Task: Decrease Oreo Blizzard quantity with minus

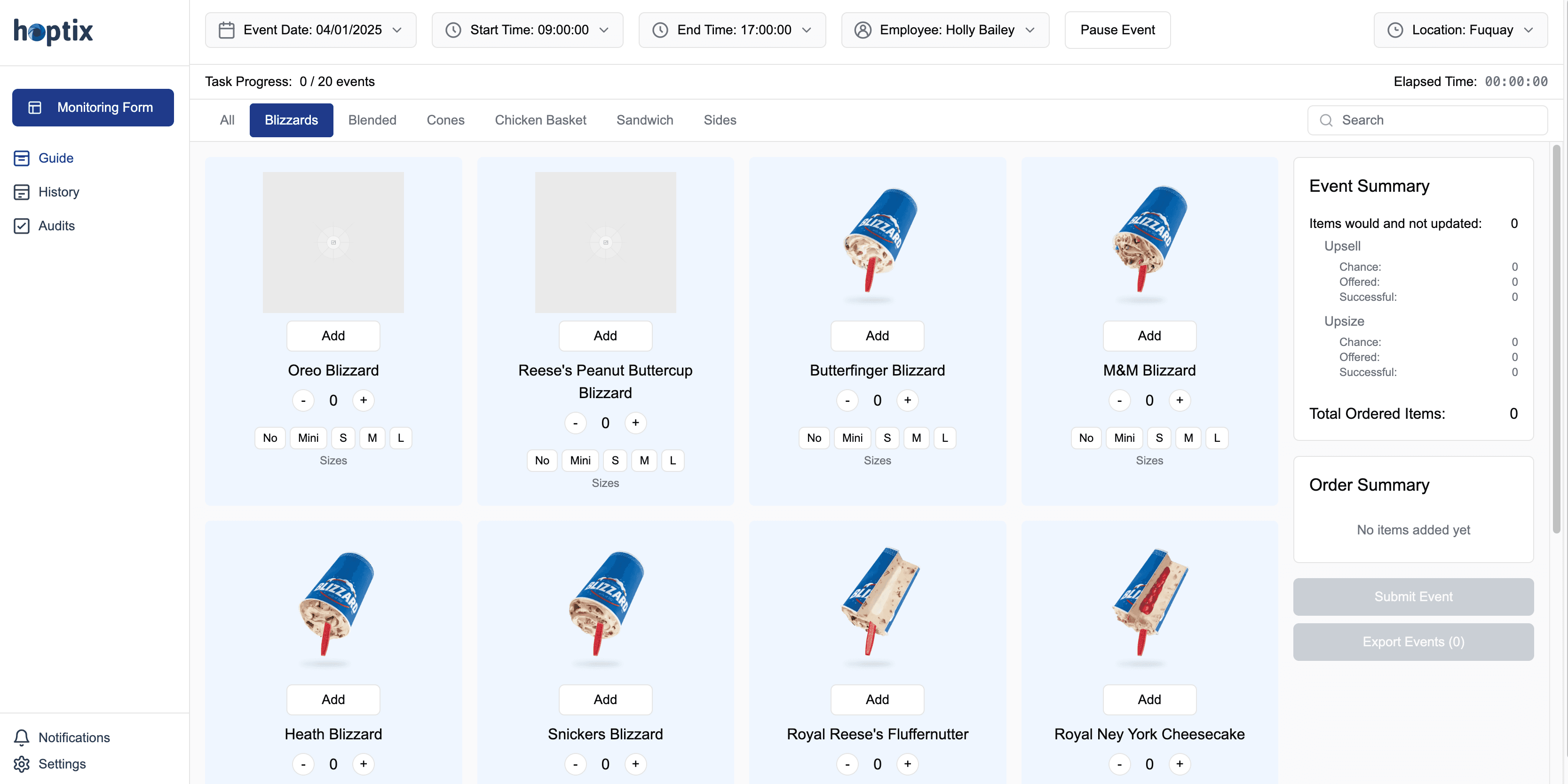Action: (303, 400)
